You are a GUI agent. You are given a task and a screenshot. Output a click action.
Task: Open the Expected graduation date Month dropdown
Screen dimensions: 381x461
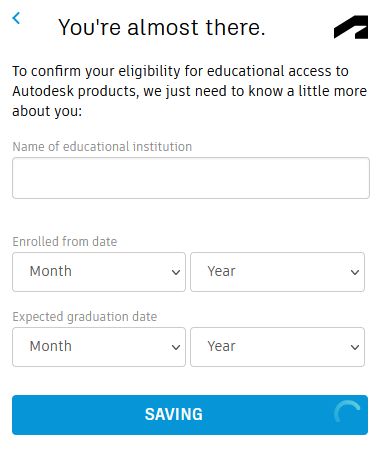[x=99, y=347]
